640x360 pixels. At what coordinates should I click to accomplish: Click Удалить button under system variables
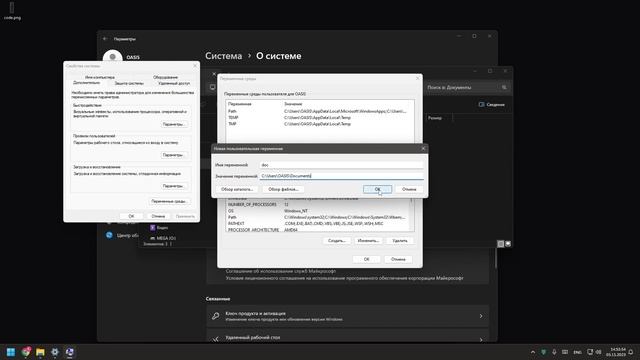pyautogui.click(x=400, y=241)
